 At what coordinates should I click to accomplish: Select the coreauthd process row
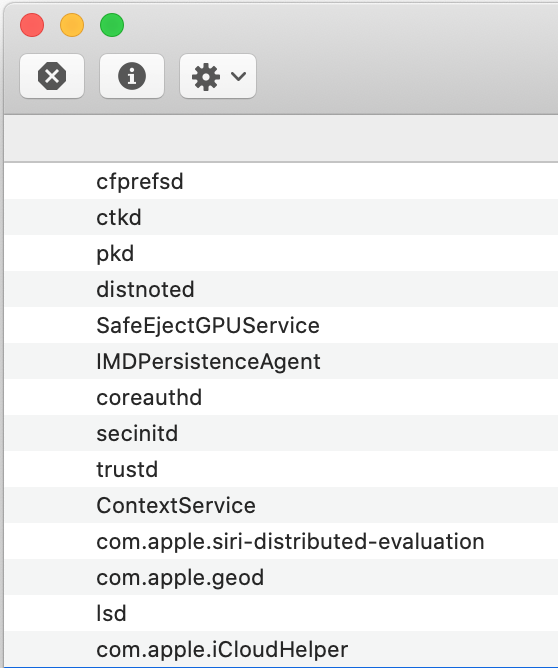[x=281, y=397]
